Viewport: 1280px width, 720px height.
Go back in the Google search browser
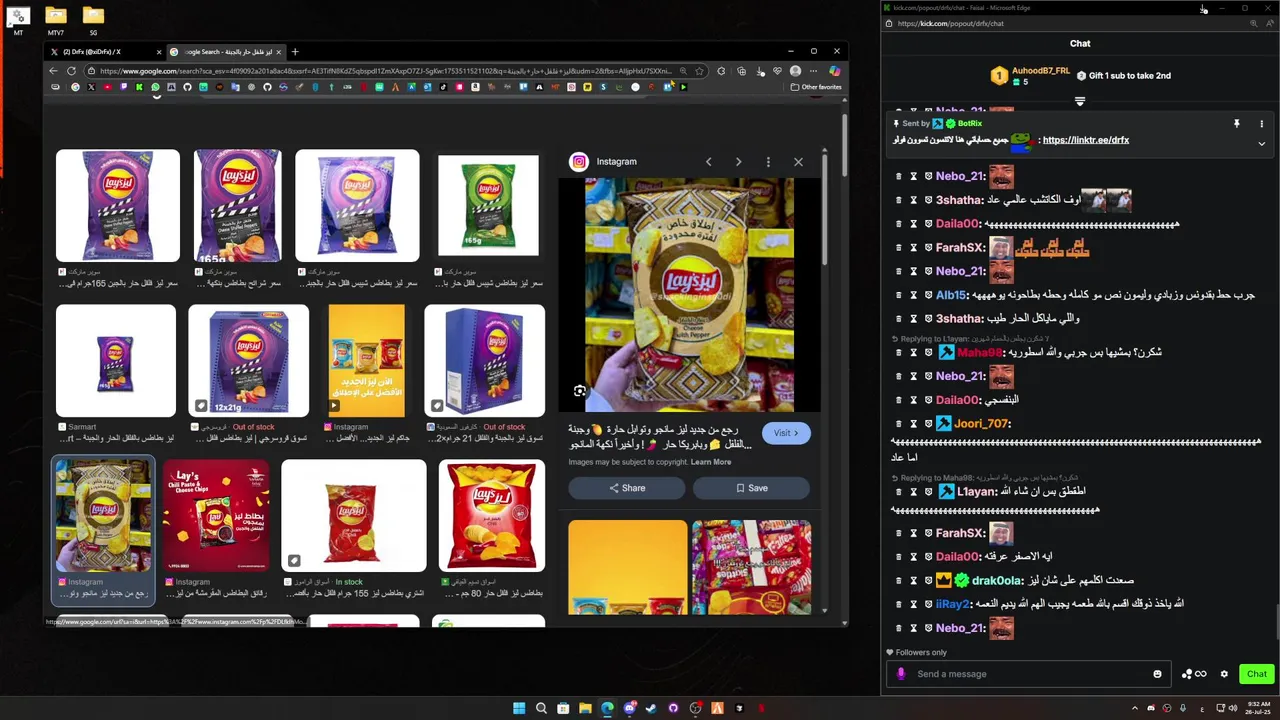55,71
